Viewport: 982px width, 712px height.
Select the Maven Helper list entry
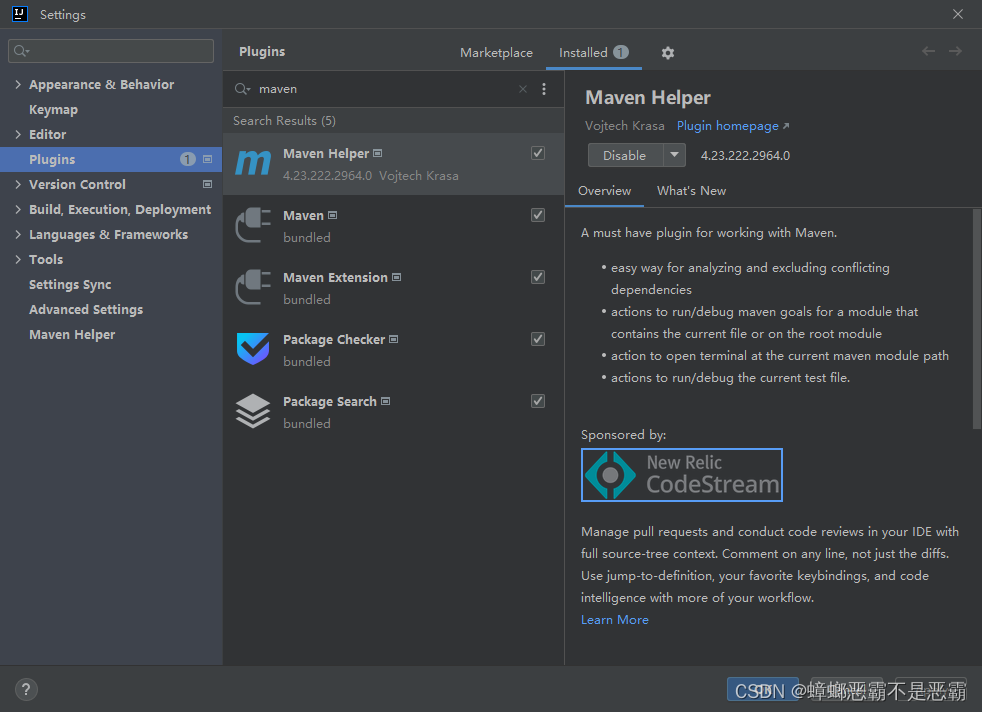(x=393, y=164)
